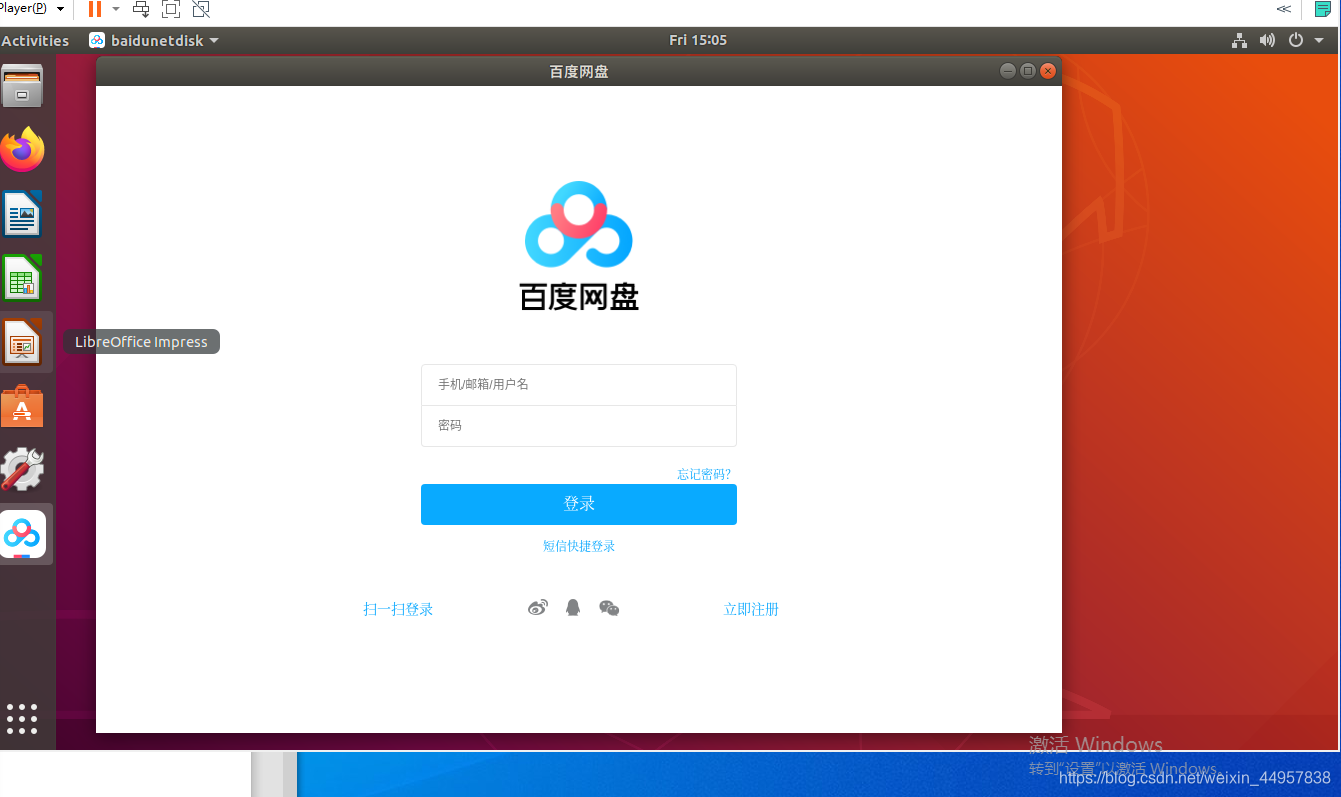Click the VMware notes icon at top right
Image resolution: width=1341 pixels, height=797 pixels.
click(1322, 9)
